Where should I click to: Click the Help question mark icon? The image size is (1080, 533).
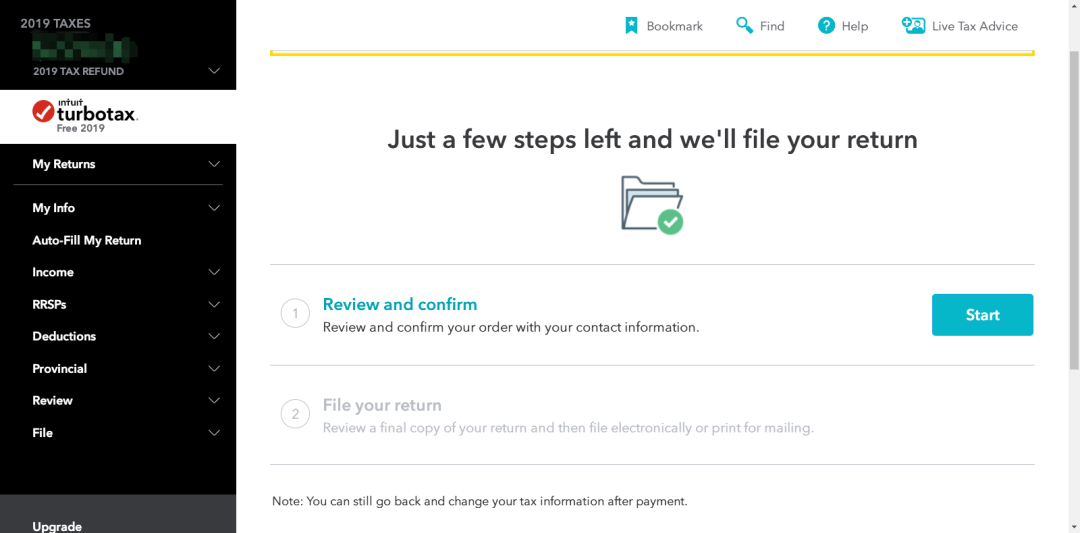tap(826, 26)
